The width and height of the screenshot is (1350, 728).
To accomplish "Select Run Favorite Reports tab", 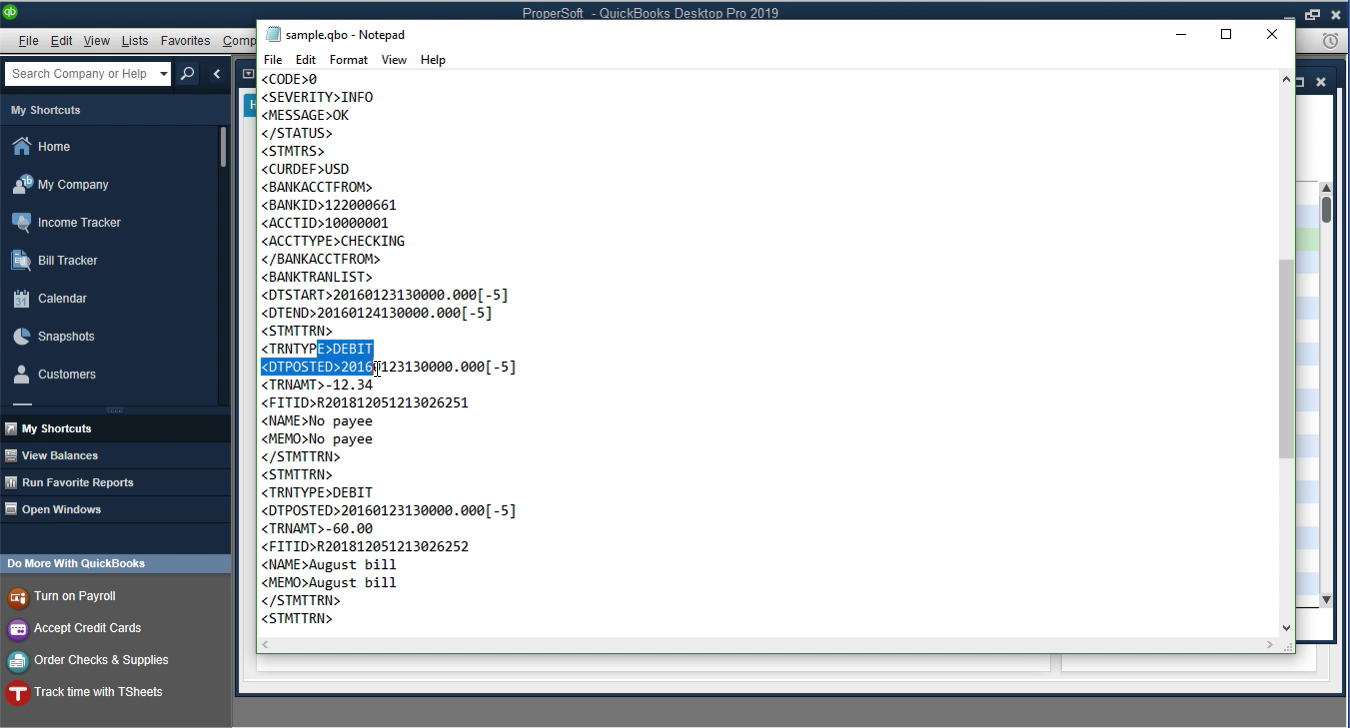I will 115,482.
